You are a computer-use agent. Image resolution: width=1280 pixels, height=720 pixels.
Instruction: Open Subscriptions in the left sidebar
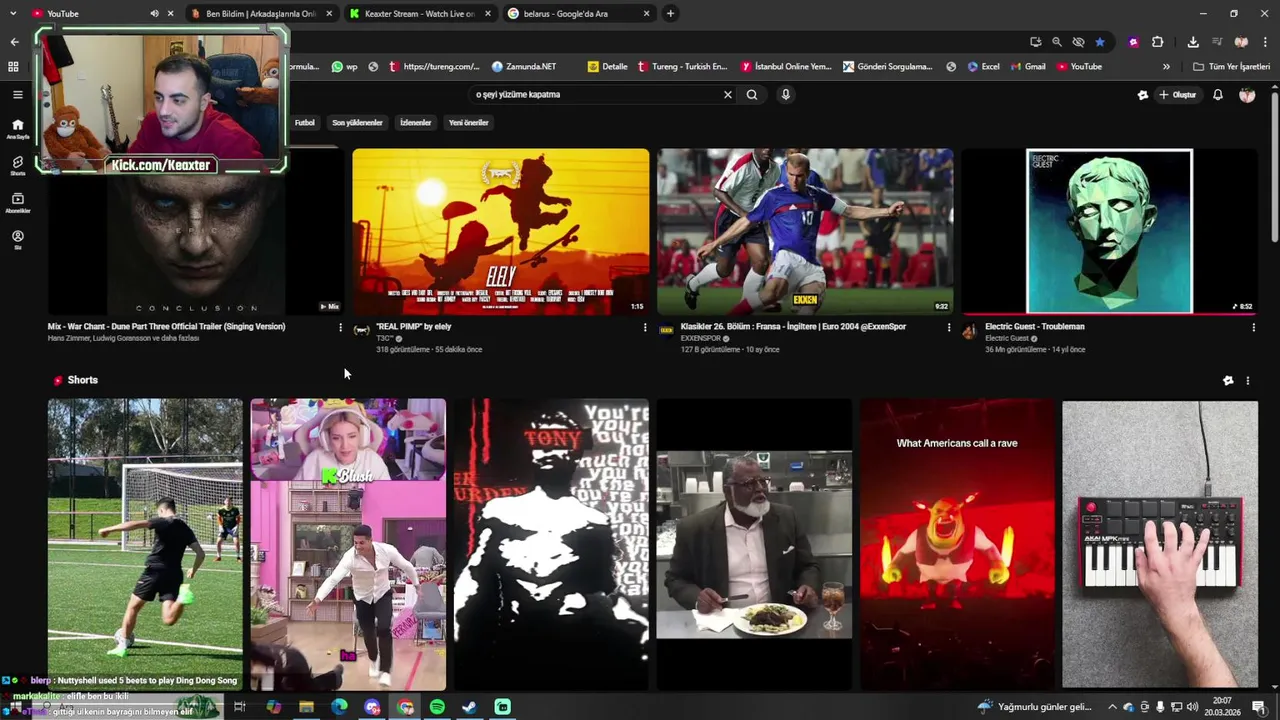click(x=17, y=203)
